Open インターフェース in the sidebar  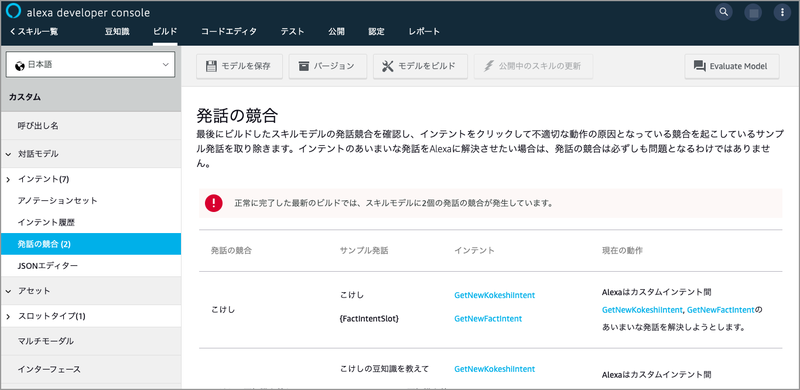tap(90, 369)
